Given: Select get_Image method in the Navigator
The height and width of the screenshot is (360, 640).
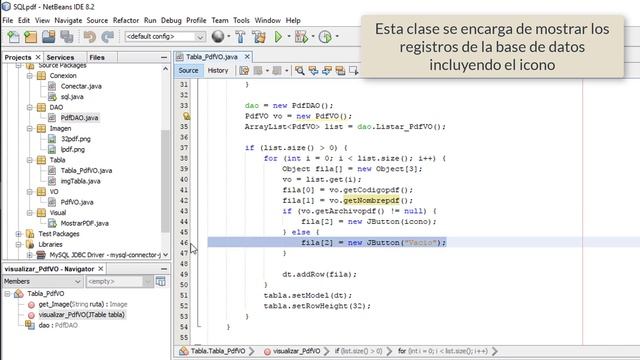Looking at the screenshot, I should point(83,304).
